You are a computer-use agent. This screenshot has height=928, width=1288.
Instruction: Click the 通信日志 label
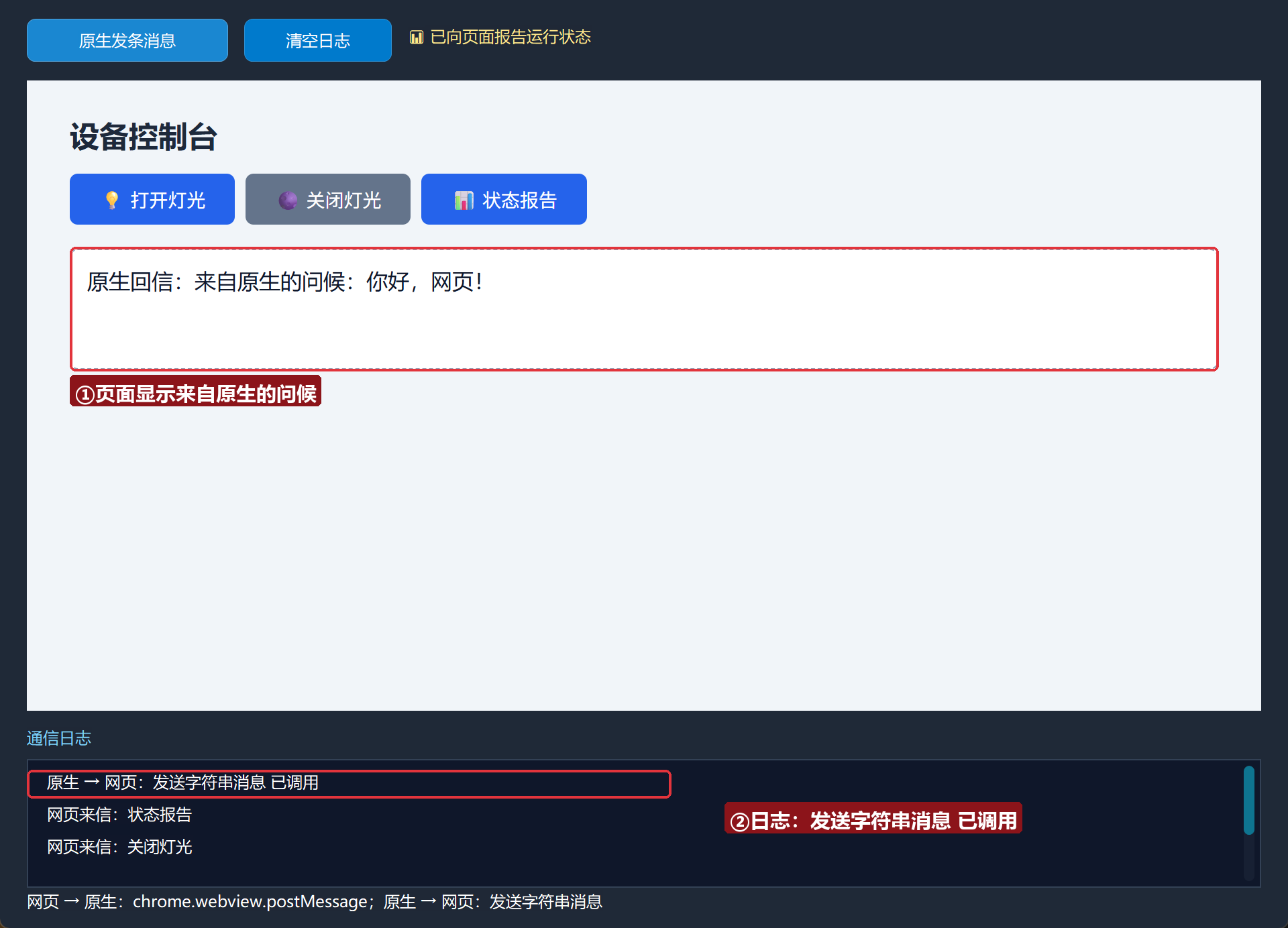(59, 738)
